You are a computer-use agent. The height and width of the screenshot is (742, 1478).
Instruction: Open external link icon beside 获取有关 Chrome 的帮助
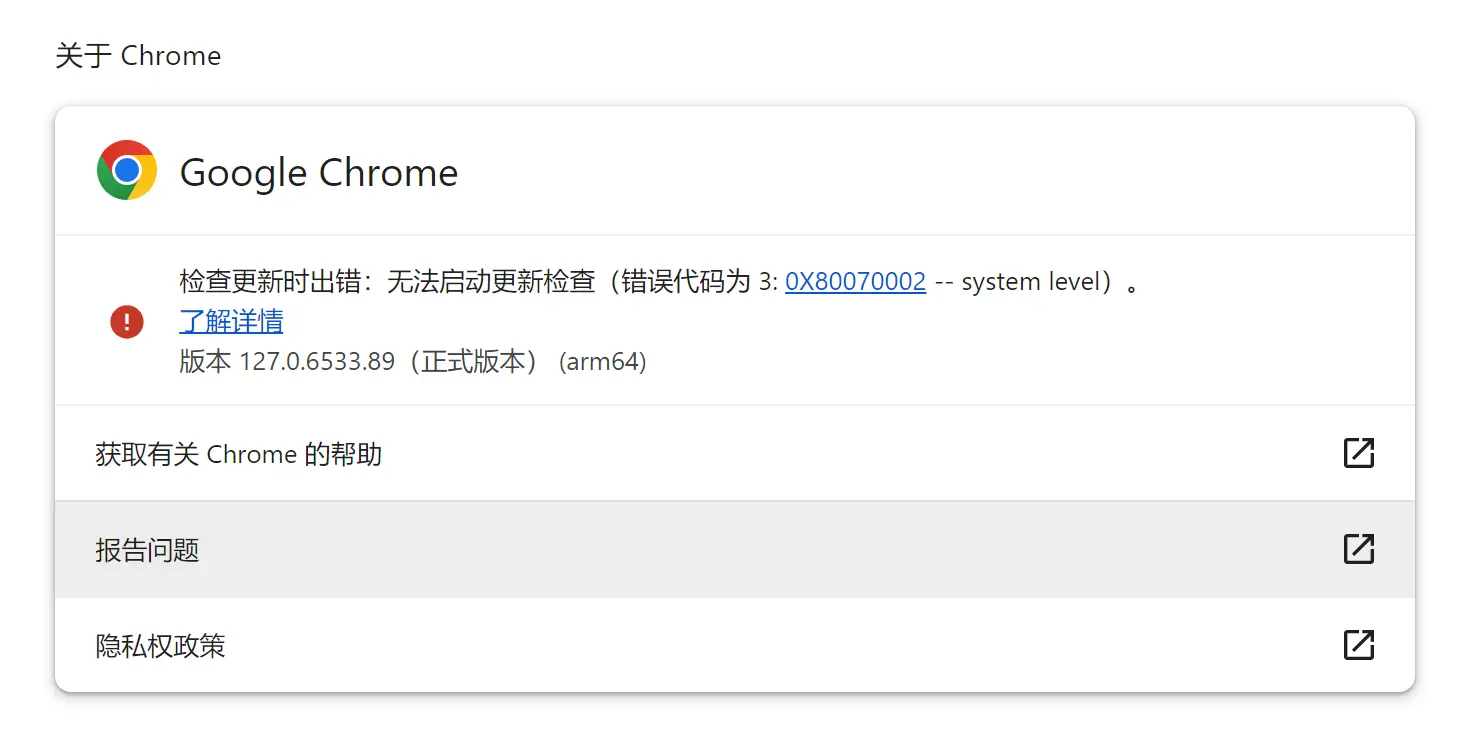pyautogui.click(x=1358, y=453)
